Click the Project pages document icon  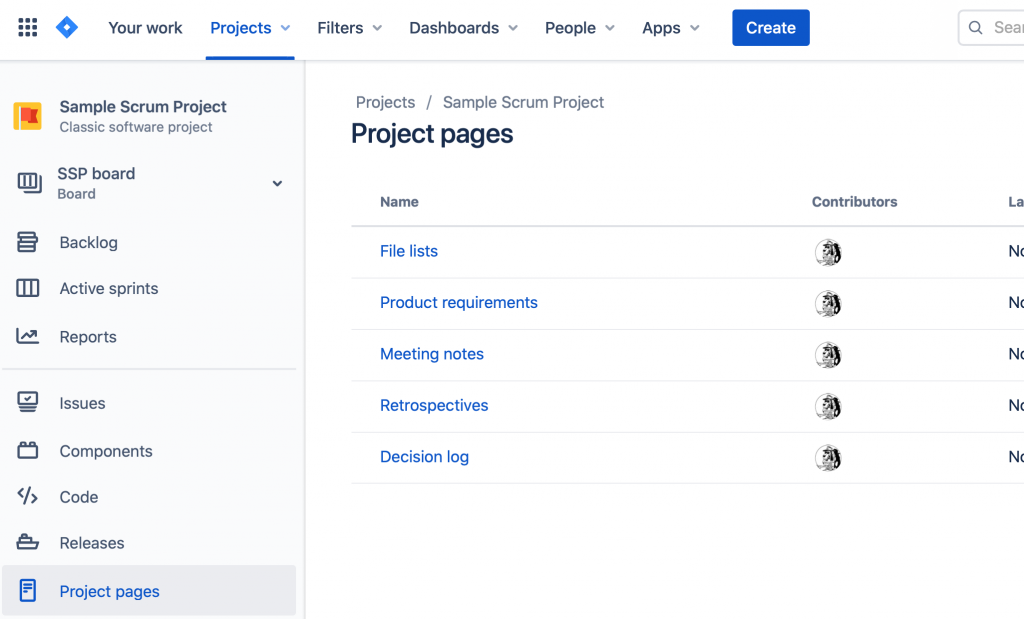[27, 590]
